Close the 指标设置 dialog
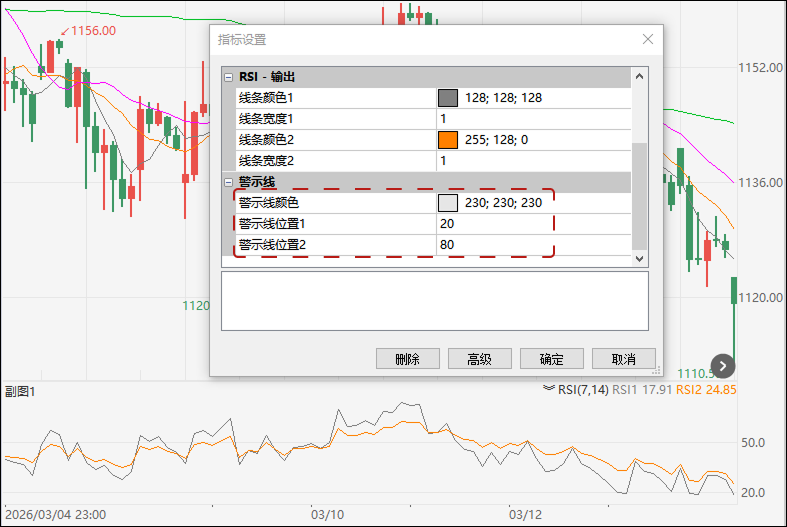Screen dimensions: 787x527 [x=647, y=39]
